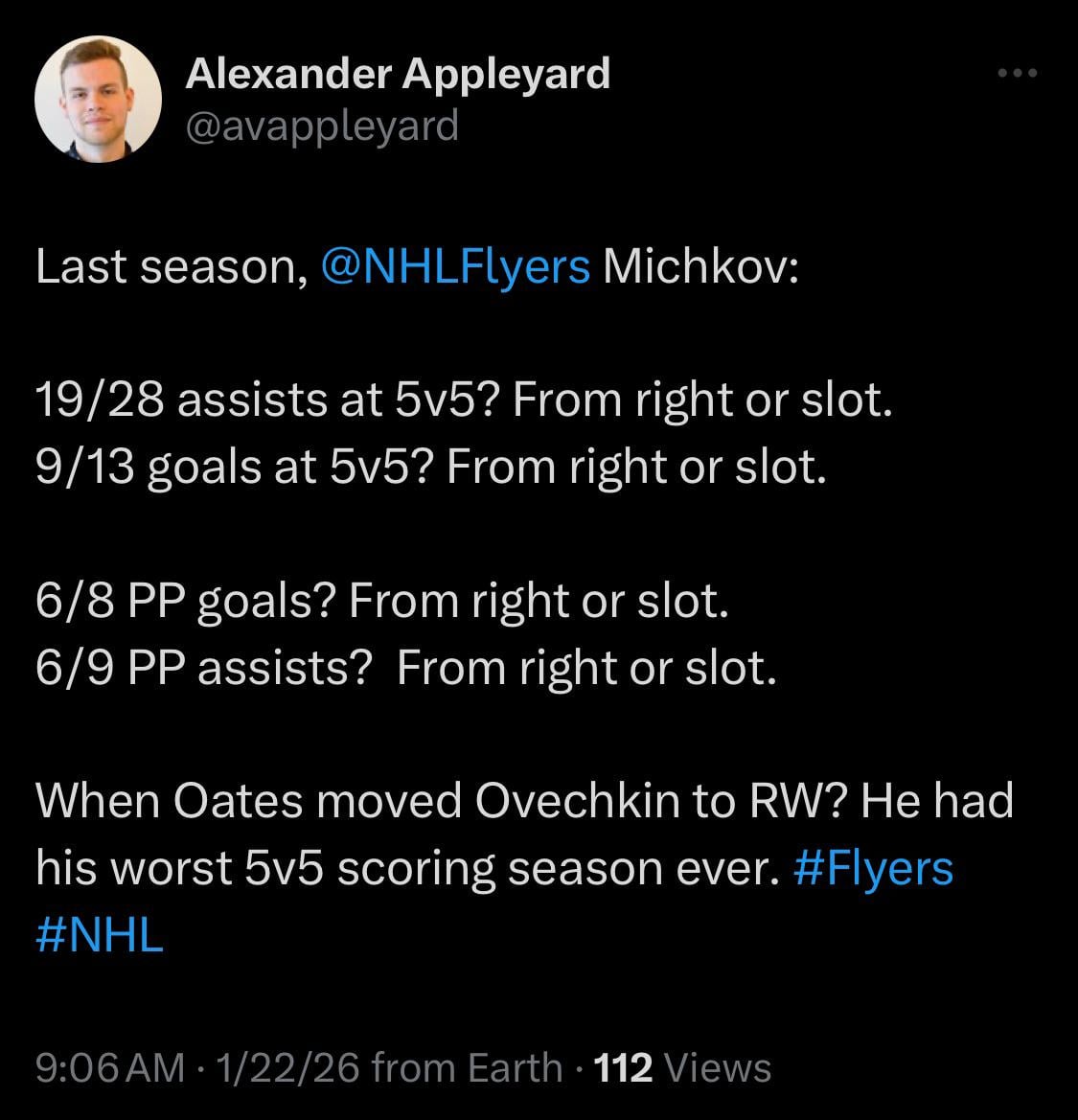Open the 112 Views count
The width and height of the screenshot is (1078, 1120).
pos(682,1067)
